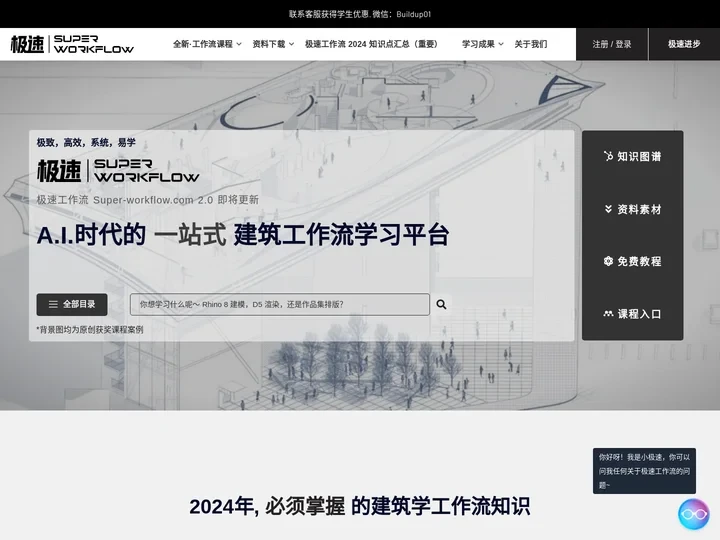Click the hamburger icon in 全部目录
720x540 pixels.
tap(53, 304)
